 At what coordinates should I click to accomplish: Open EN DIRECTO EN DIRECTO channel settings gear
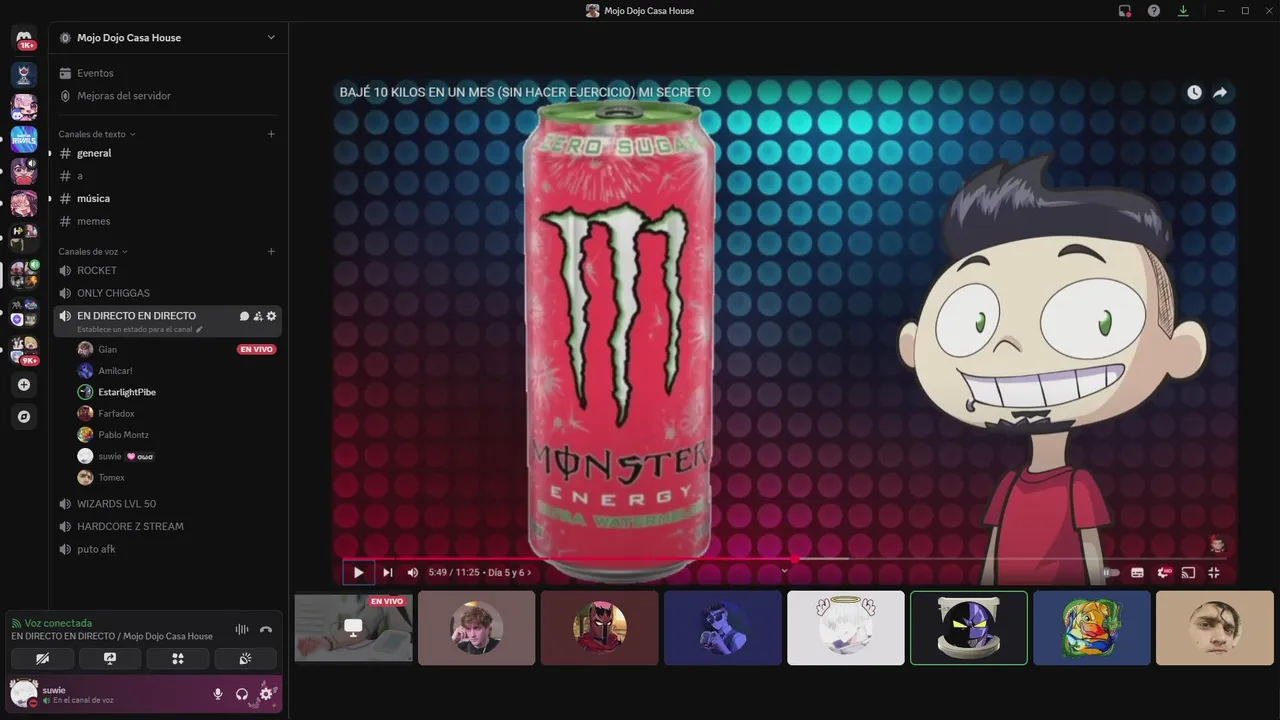pos(271,316)
